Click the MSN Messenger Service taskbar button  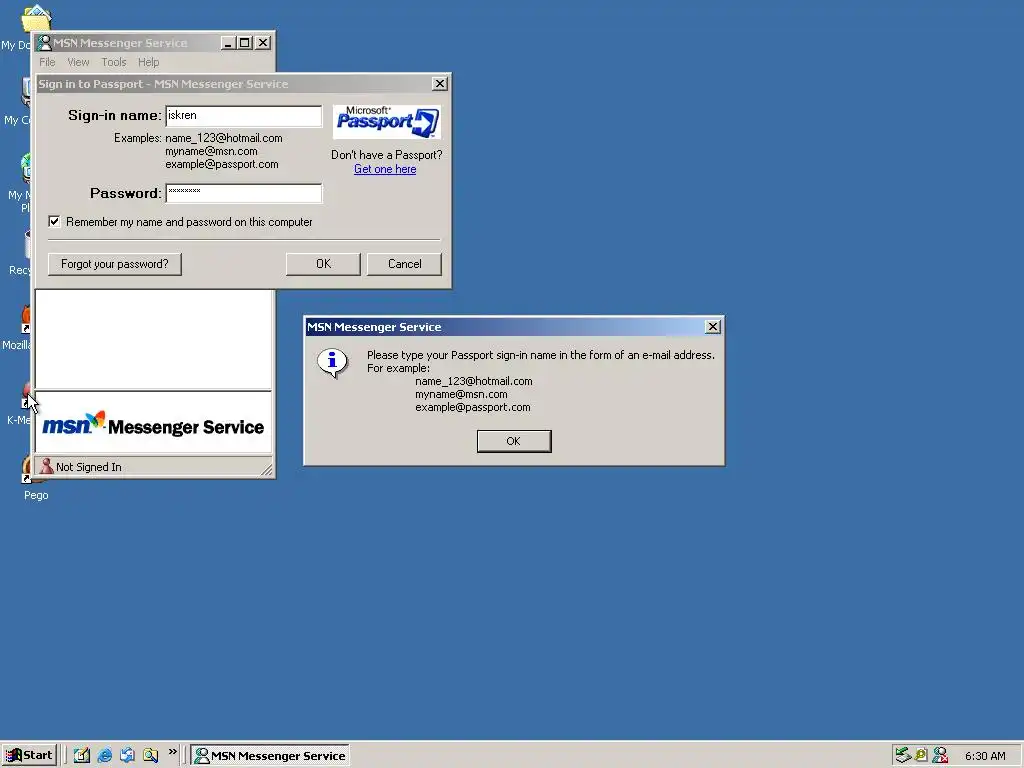tap(270, 756)
